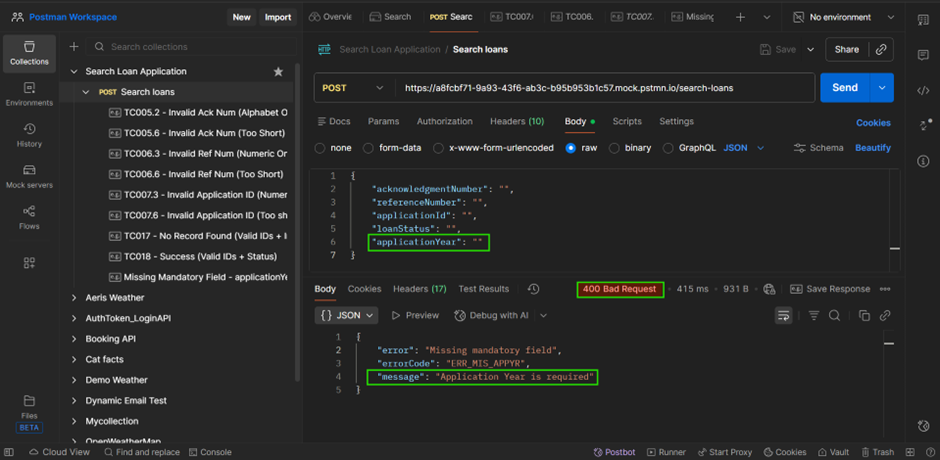Search within the response body
This screenshot has width=940, height=460.
[834, 315]
